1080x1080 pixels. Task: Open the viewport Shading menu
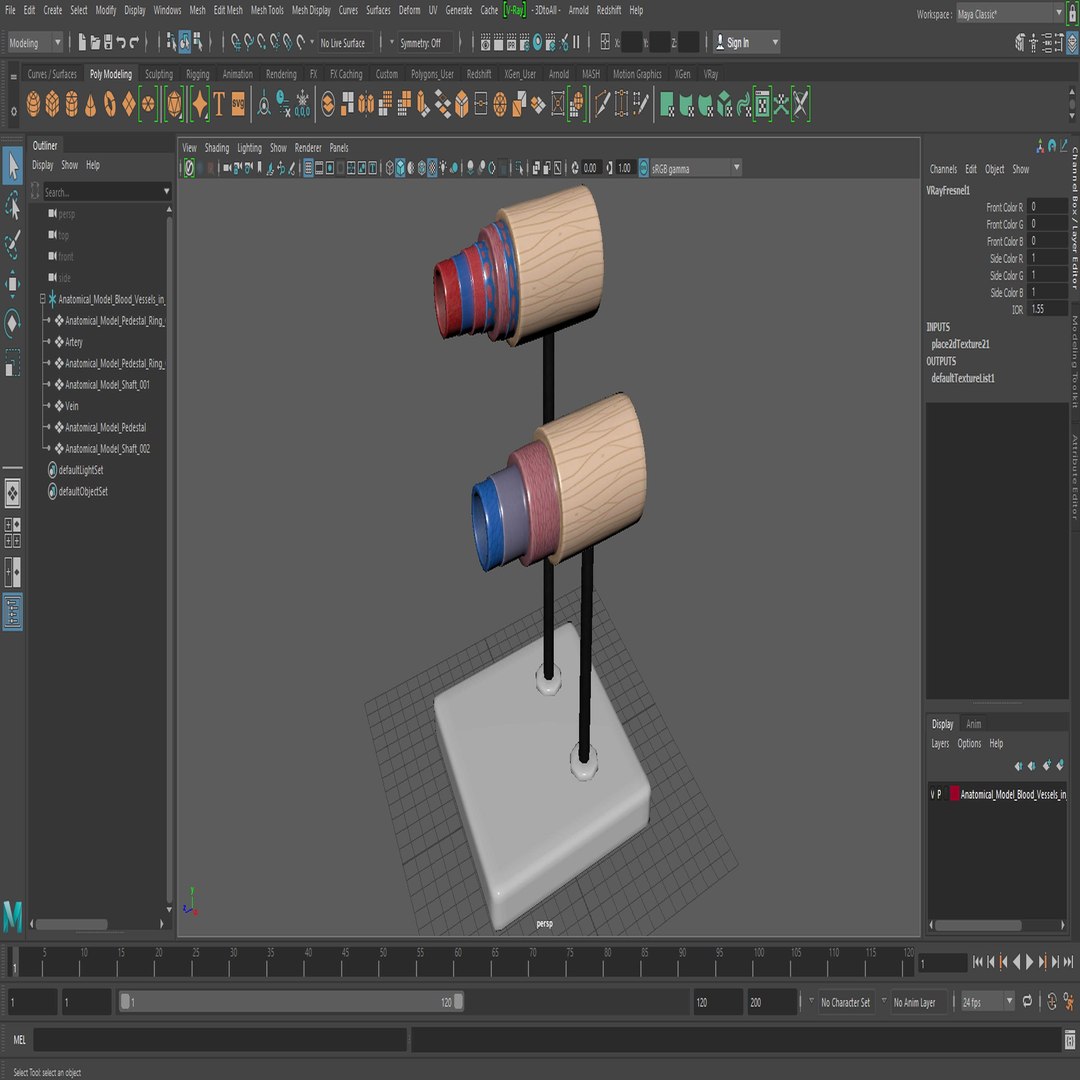pos(216,147)
